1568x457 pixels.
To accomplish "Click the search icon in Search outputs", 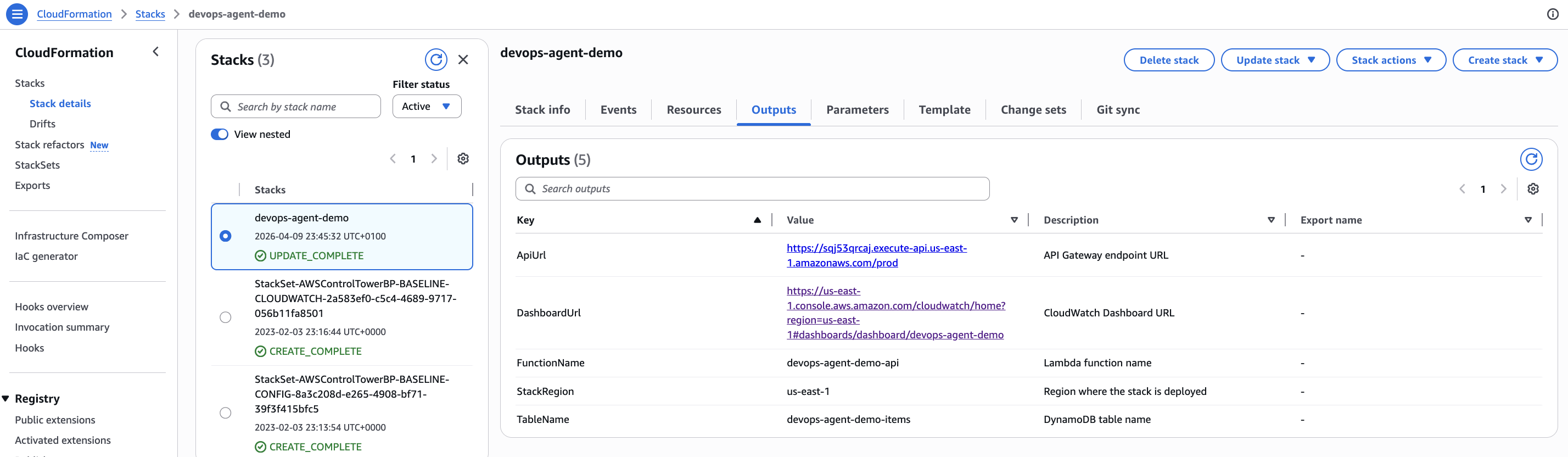I will click(530, 189).
